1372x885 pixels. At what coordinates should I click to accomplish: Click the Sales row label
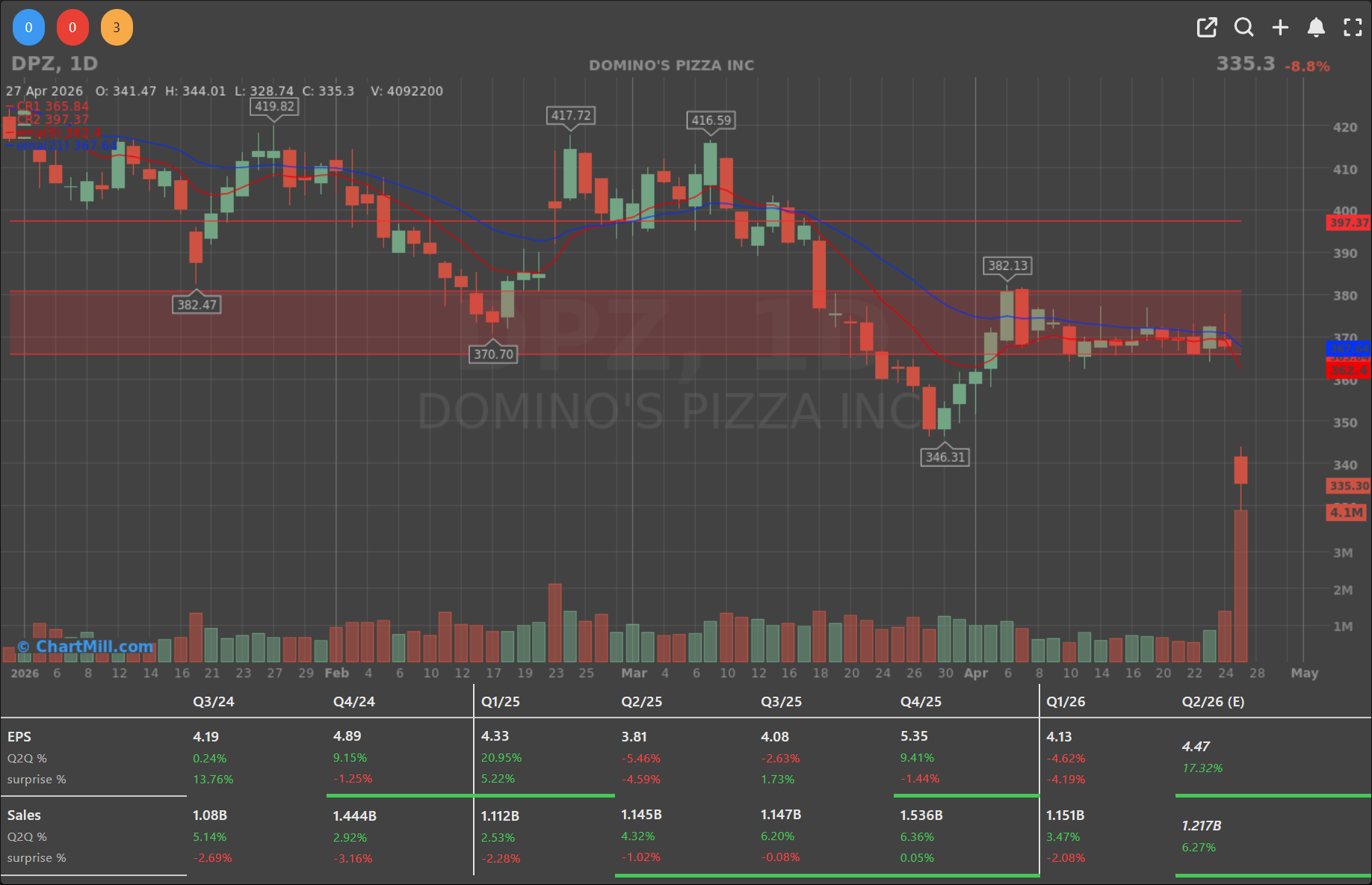click(x=24, y=815)
